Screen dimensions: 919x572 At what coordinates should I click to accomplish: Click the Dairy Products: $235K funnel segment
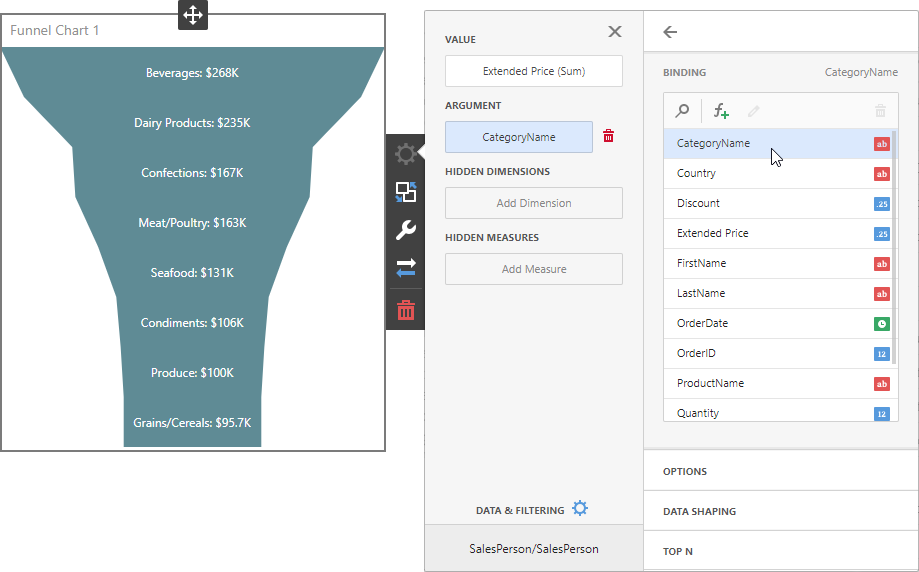tap(192, 122)
